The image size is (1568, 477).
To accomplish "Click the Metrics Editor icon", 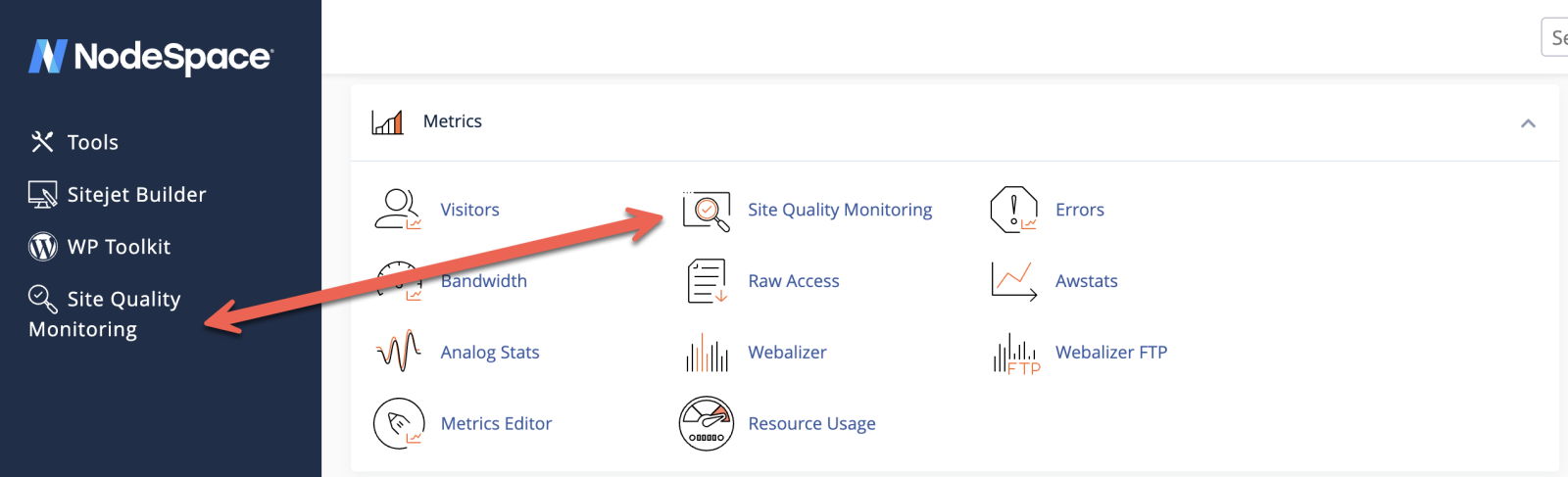I will 399,423.
